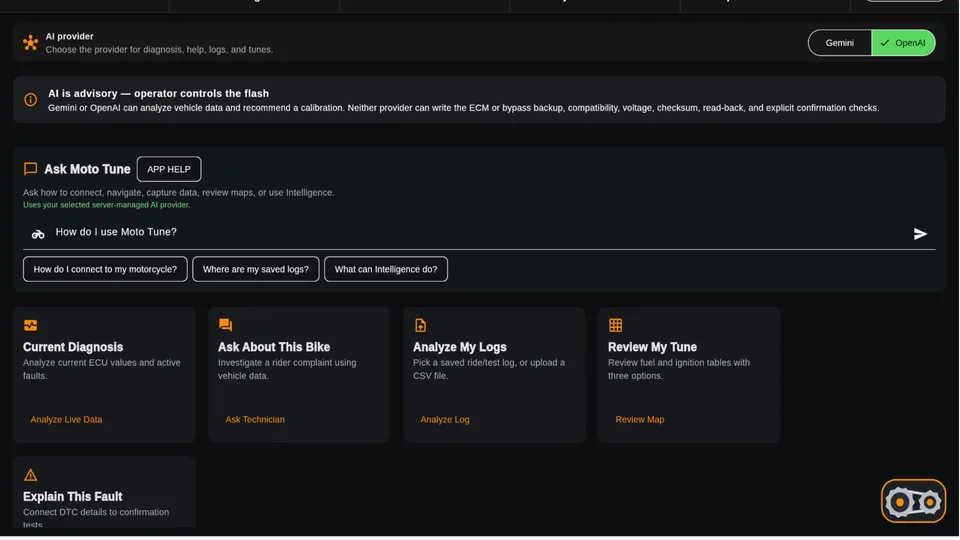The image size is (960, 540).
Task: Click Analyze Log link
Action: [444, 419]
